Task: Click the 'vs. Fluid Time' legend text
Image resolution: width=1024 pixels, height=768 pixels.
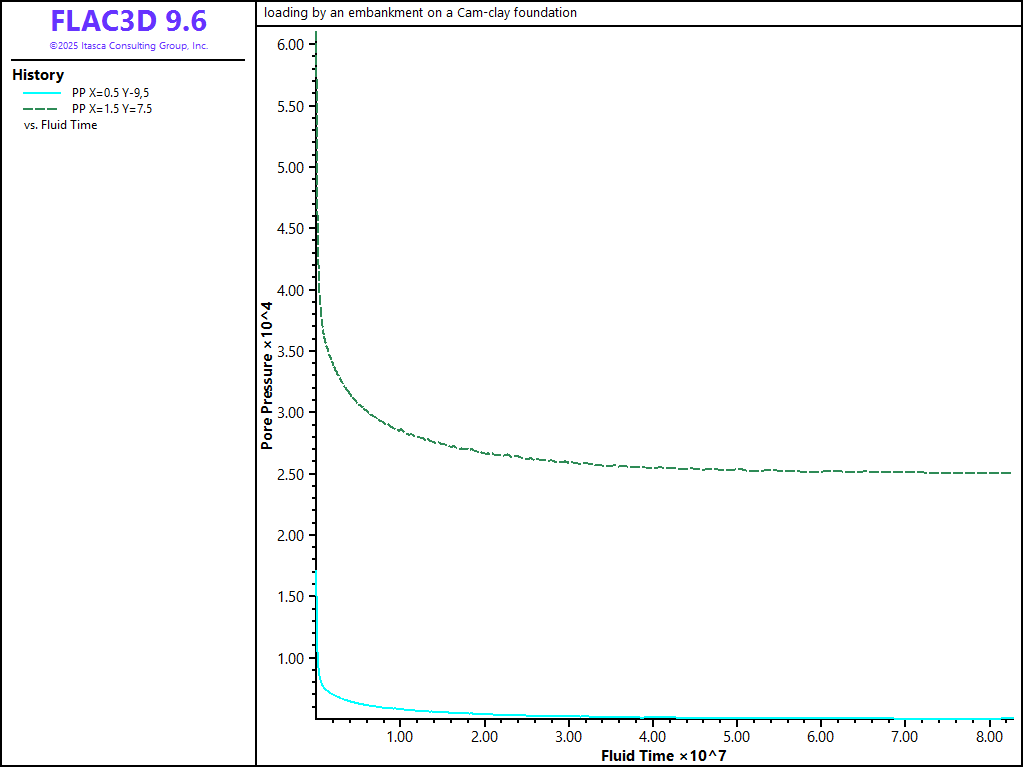Action: [x=60, y=125]
